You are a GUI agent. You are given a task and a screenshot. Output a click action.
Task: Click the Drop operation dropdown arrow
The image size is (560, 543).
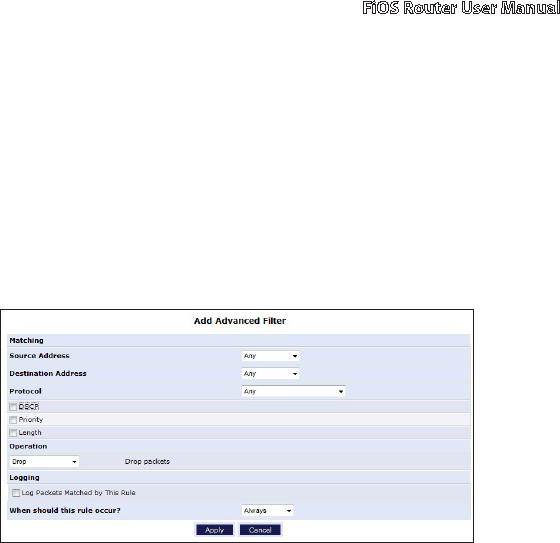[x=74, y=462]
